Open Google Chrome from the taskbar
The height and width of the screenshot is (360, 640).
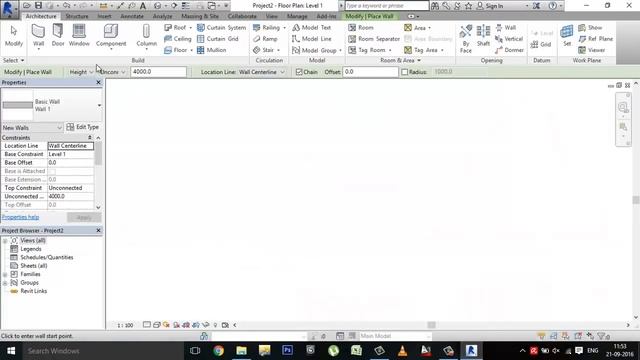[218, 351]
